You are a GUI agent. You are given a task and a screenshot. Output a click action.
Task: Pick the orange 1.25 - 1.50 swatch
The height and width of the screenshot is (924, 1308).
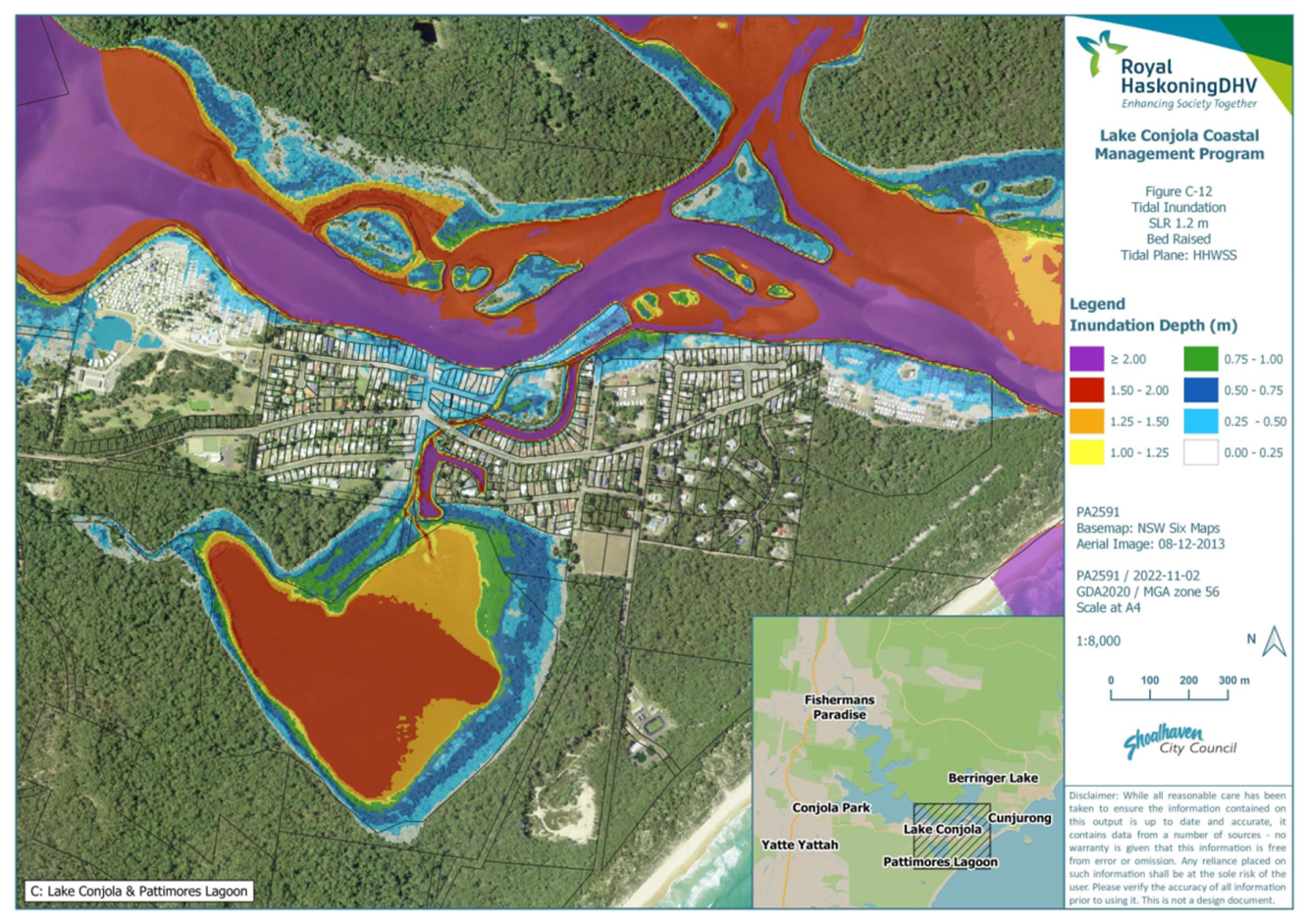pyautogui.click(x=1086, y=422)
